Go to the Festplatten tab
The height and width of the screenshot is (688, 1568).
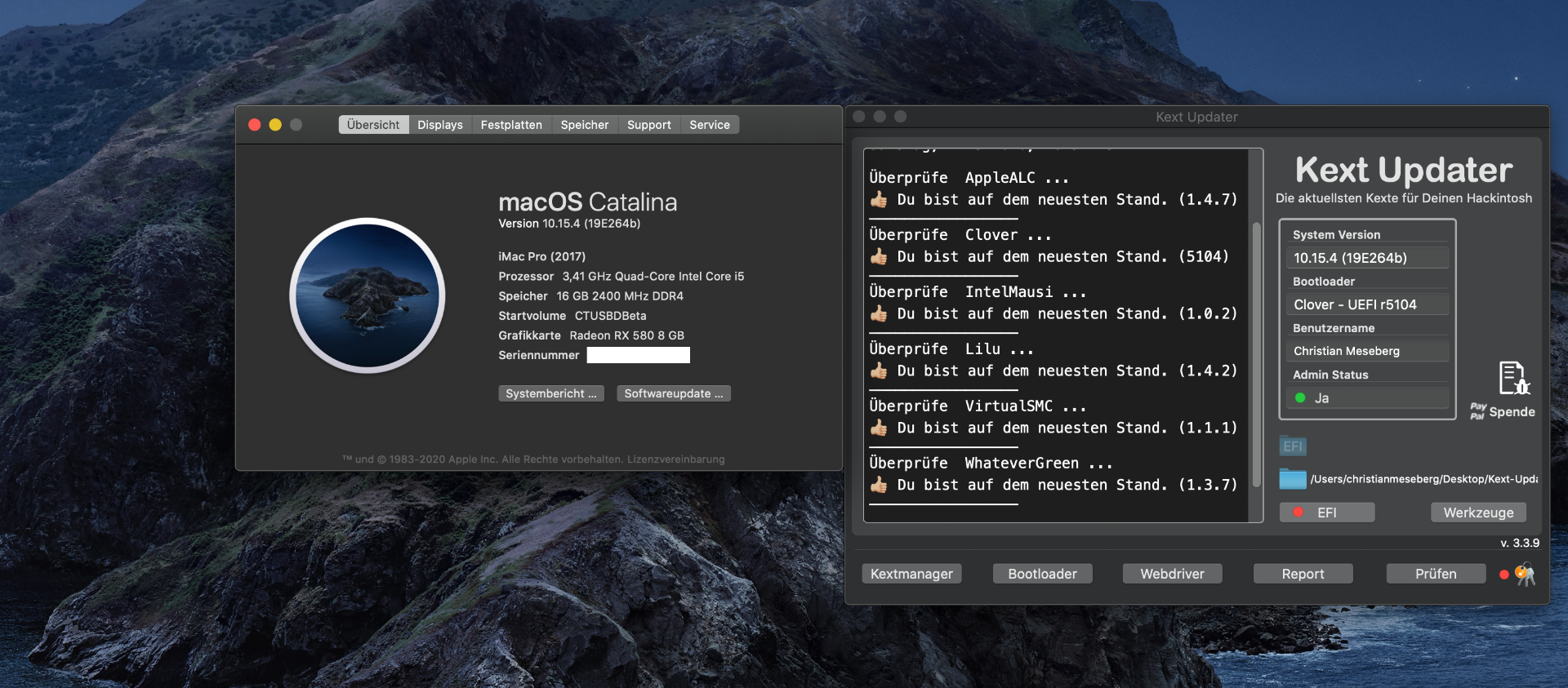tap(511, 125)
